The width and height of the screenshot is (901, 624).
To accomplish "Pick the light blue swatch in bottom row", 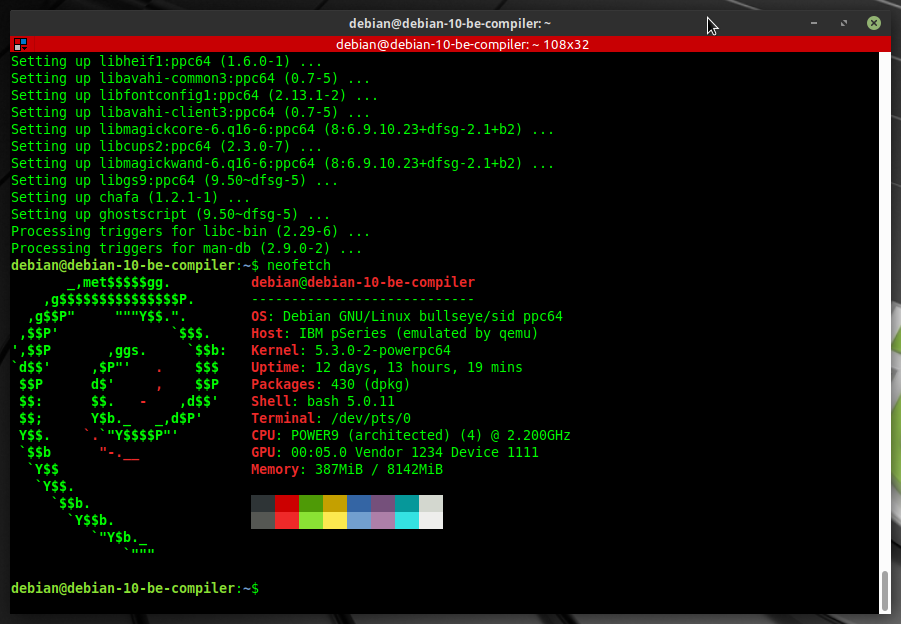I will click(359, 520).
